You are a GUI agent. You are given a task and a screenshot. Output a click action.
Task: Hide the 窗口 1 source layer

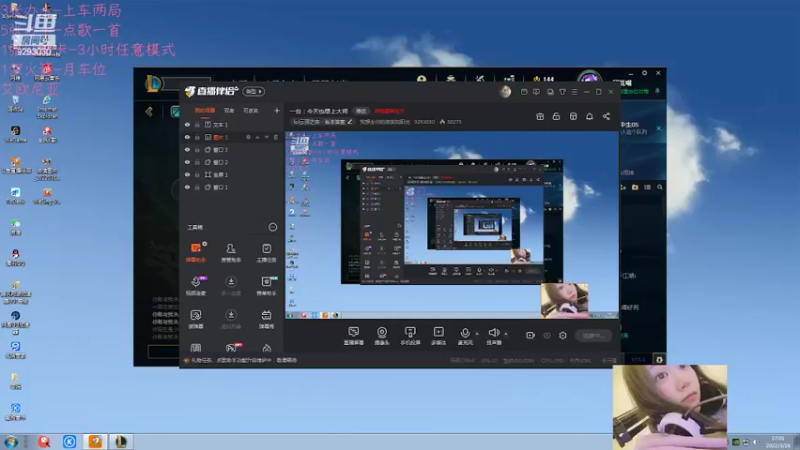click(187, 187)
